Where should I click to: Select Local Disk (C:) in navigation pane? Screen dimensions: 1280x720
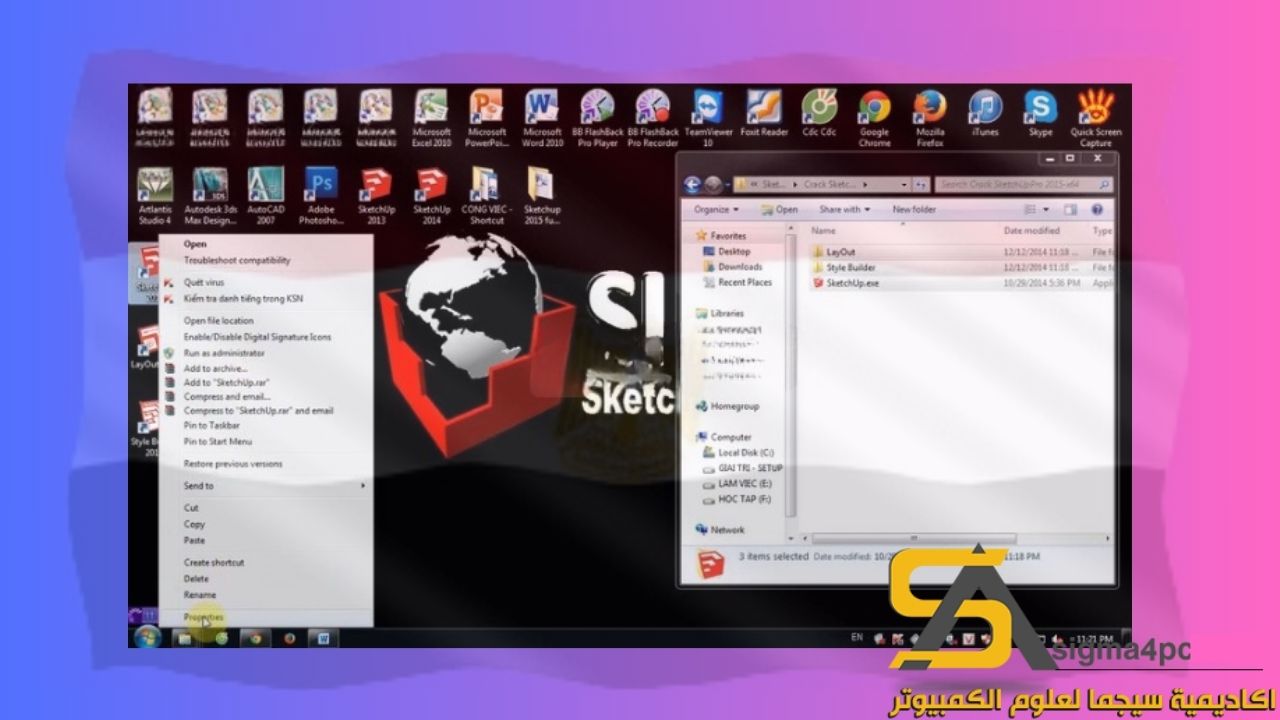[x=738, y=453]
